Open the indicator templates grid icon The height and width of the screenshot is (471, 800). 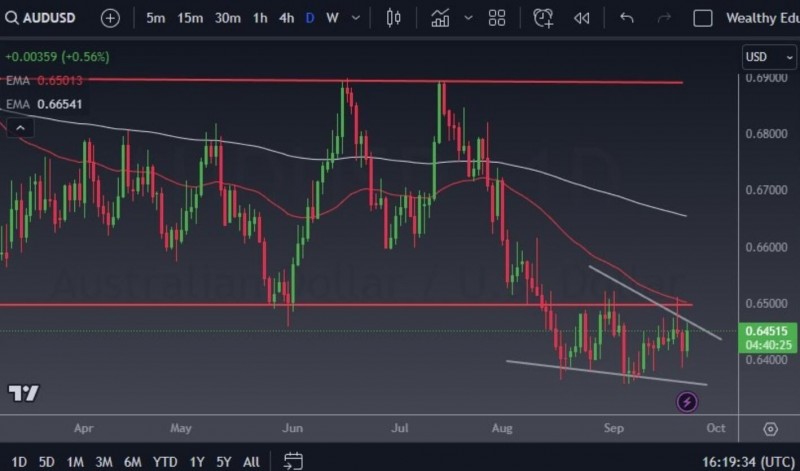click(x=497, y=18)
